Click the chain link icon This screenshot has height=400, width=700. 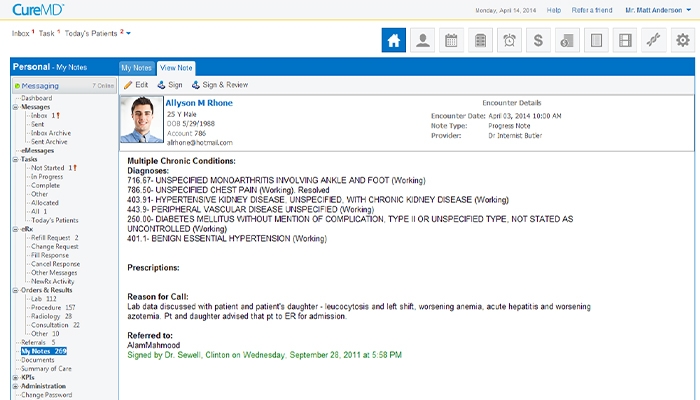654,41
